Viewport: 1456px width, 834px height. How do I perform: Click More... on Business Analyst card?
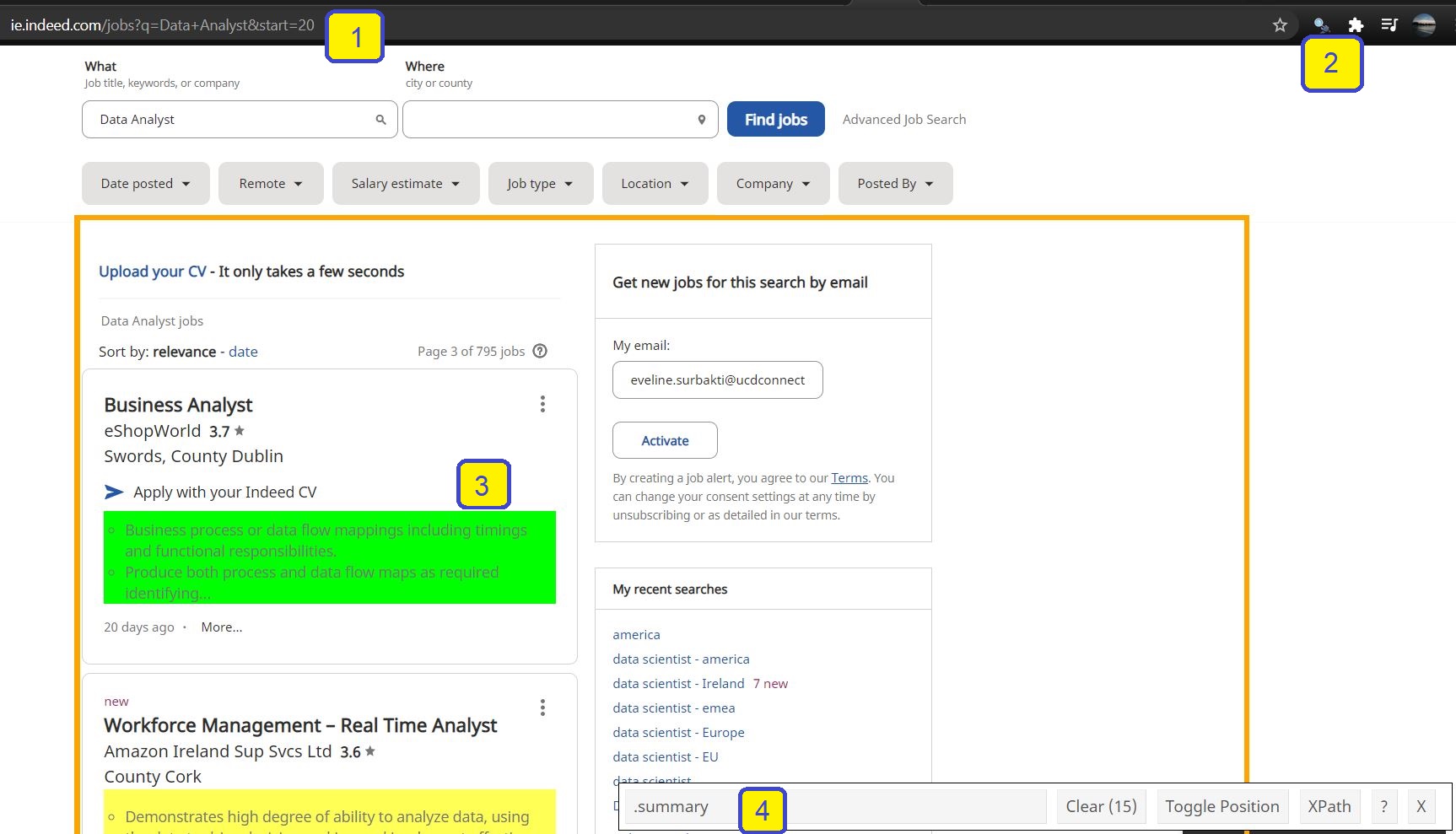tap(222, 627)
